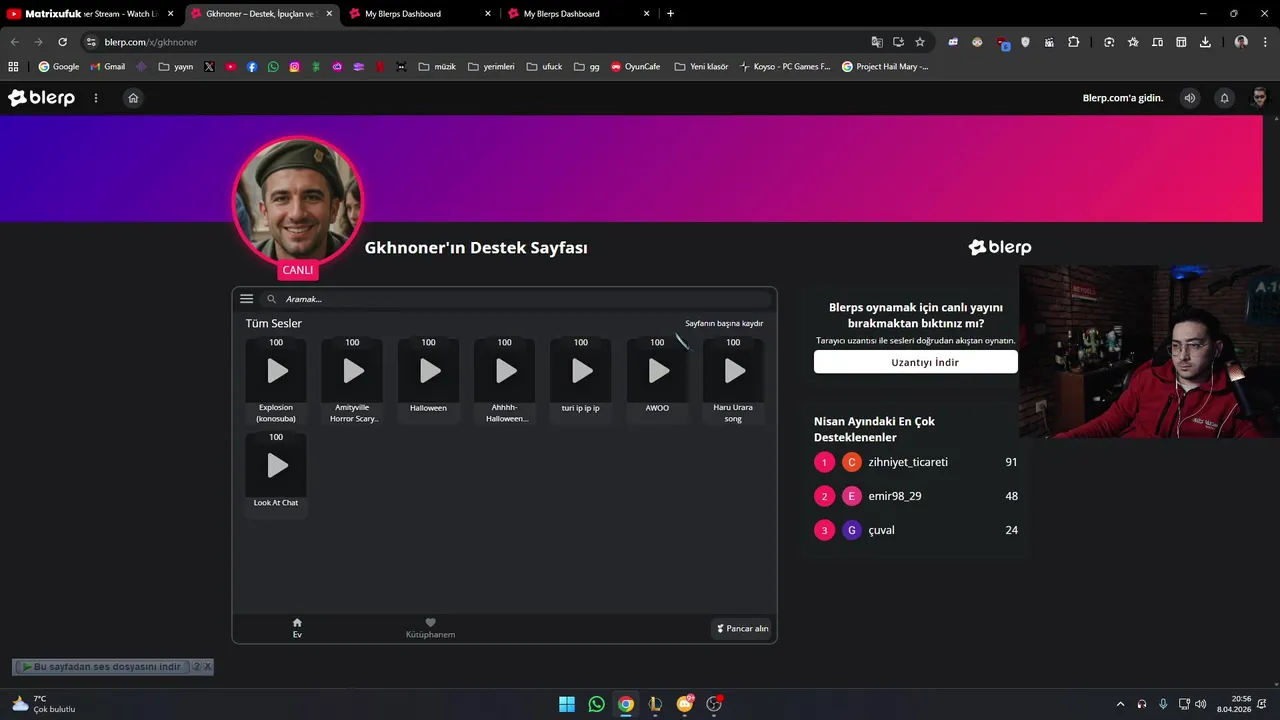Open the Chrome profile avatar
The height and width of the screenshot is (720, 1280).
[x=1241, y=42]
